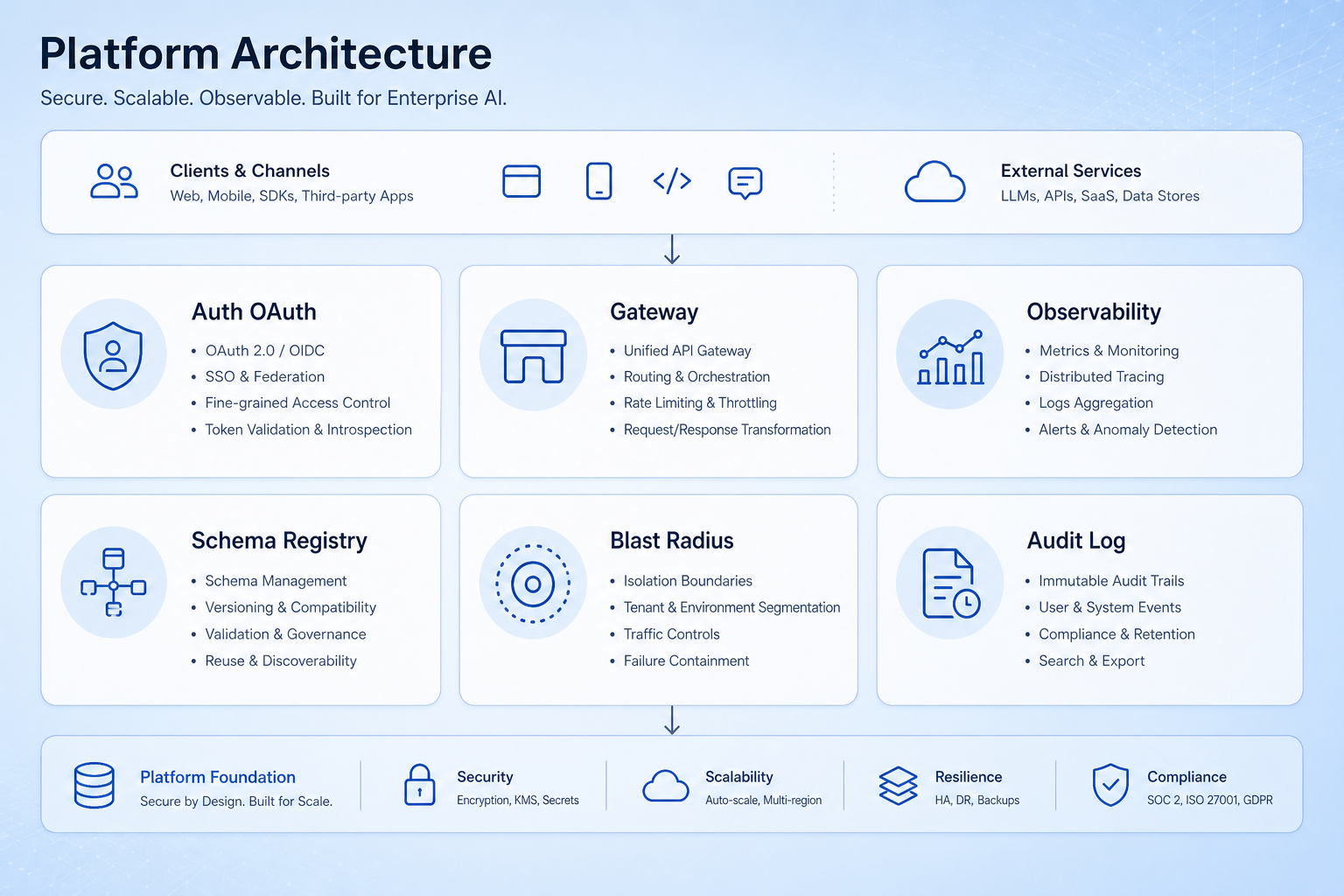
Task: Click 'SOC 2, ISO 27001, GDPR' text
Action: coord(1210,801)
